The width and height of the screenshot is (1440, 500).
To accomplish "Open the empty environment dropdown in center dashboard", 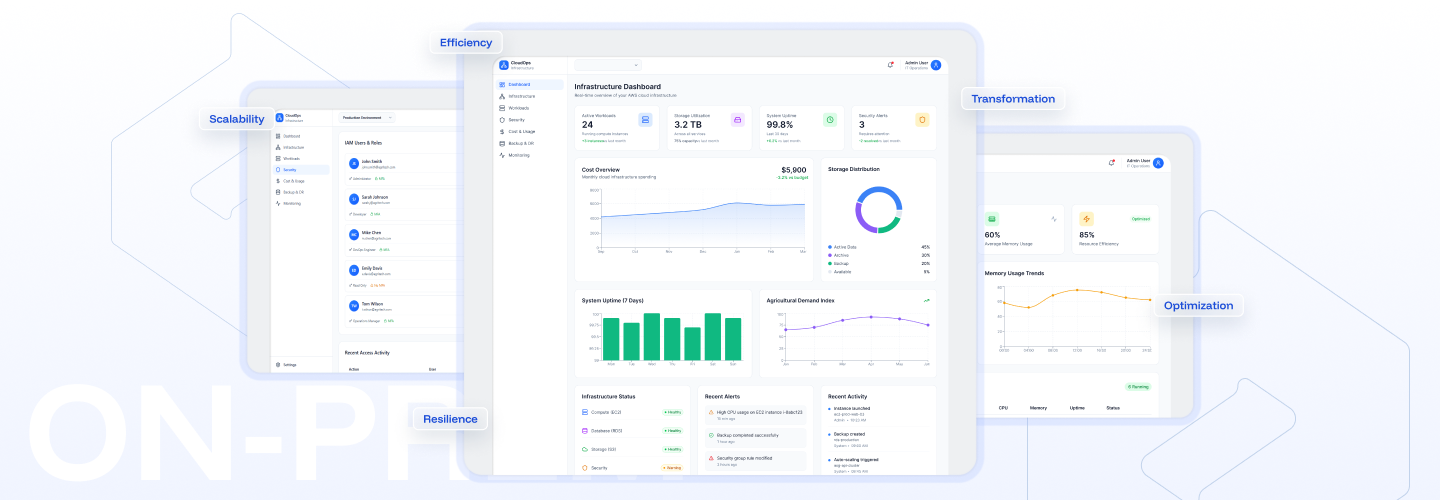I will tap(609, 65).
